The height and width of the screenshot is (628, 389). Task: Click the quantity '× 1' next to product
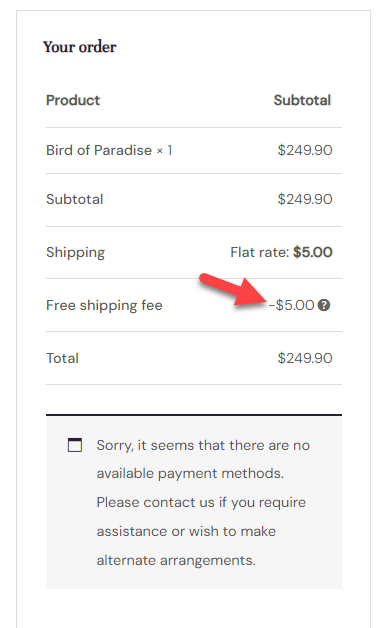pyautogui.click(x=164, y=150)
